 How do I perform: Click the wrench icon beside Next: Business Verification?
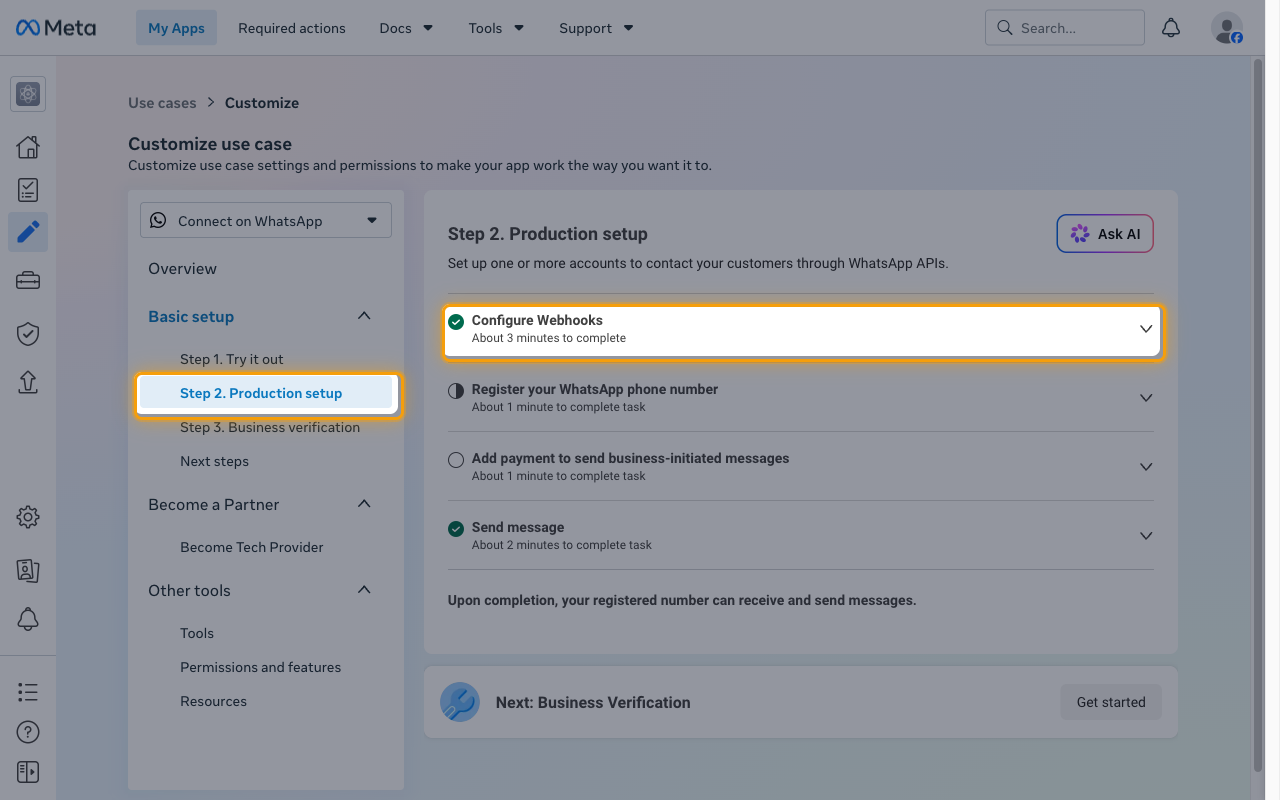tap(460, 702)
